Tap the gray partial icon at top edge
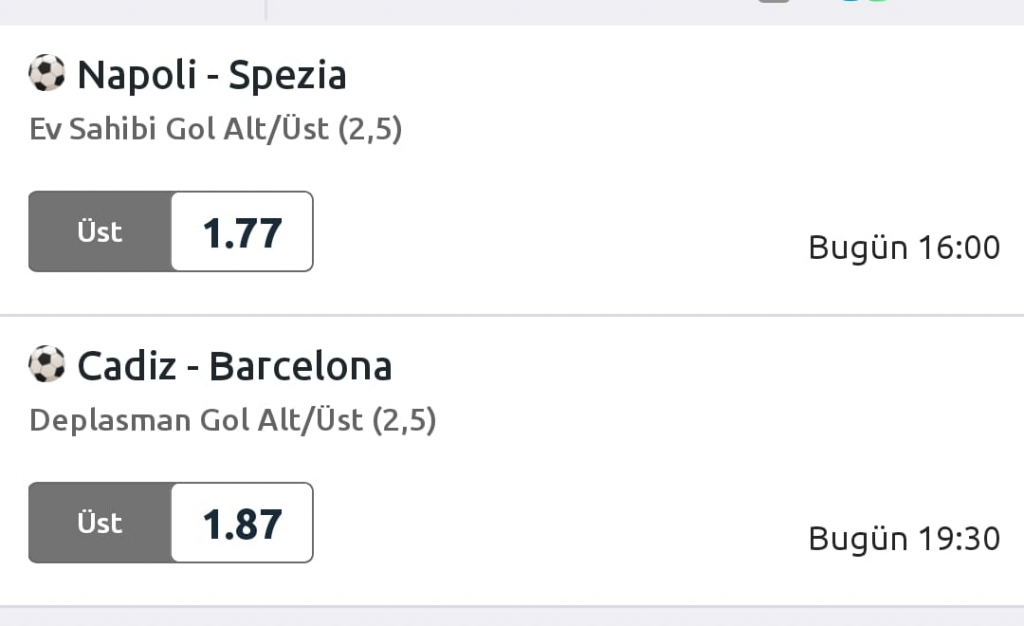Image resolution: width=1024 pixels, height=626 pixels. point(773,2)
